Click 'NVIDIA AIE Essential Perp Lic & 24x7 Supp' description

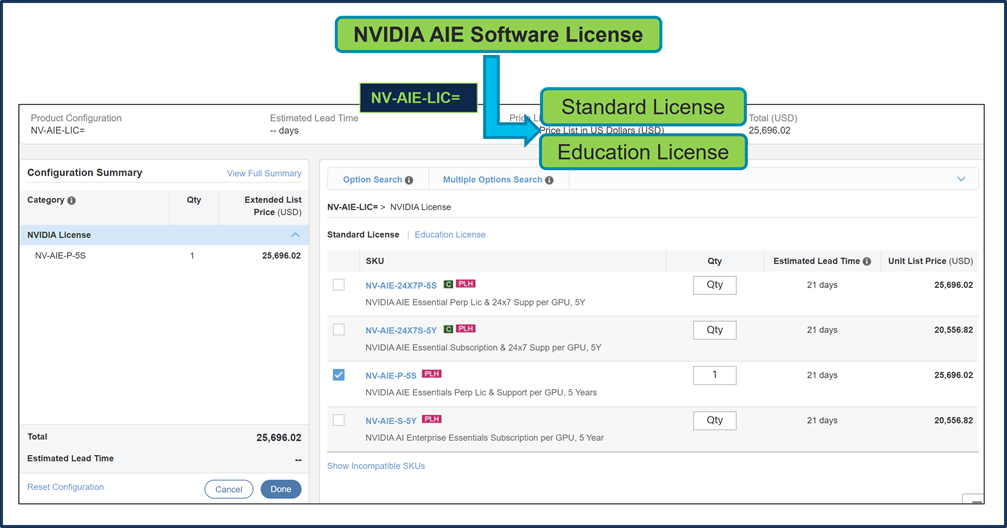click(475, 302)
